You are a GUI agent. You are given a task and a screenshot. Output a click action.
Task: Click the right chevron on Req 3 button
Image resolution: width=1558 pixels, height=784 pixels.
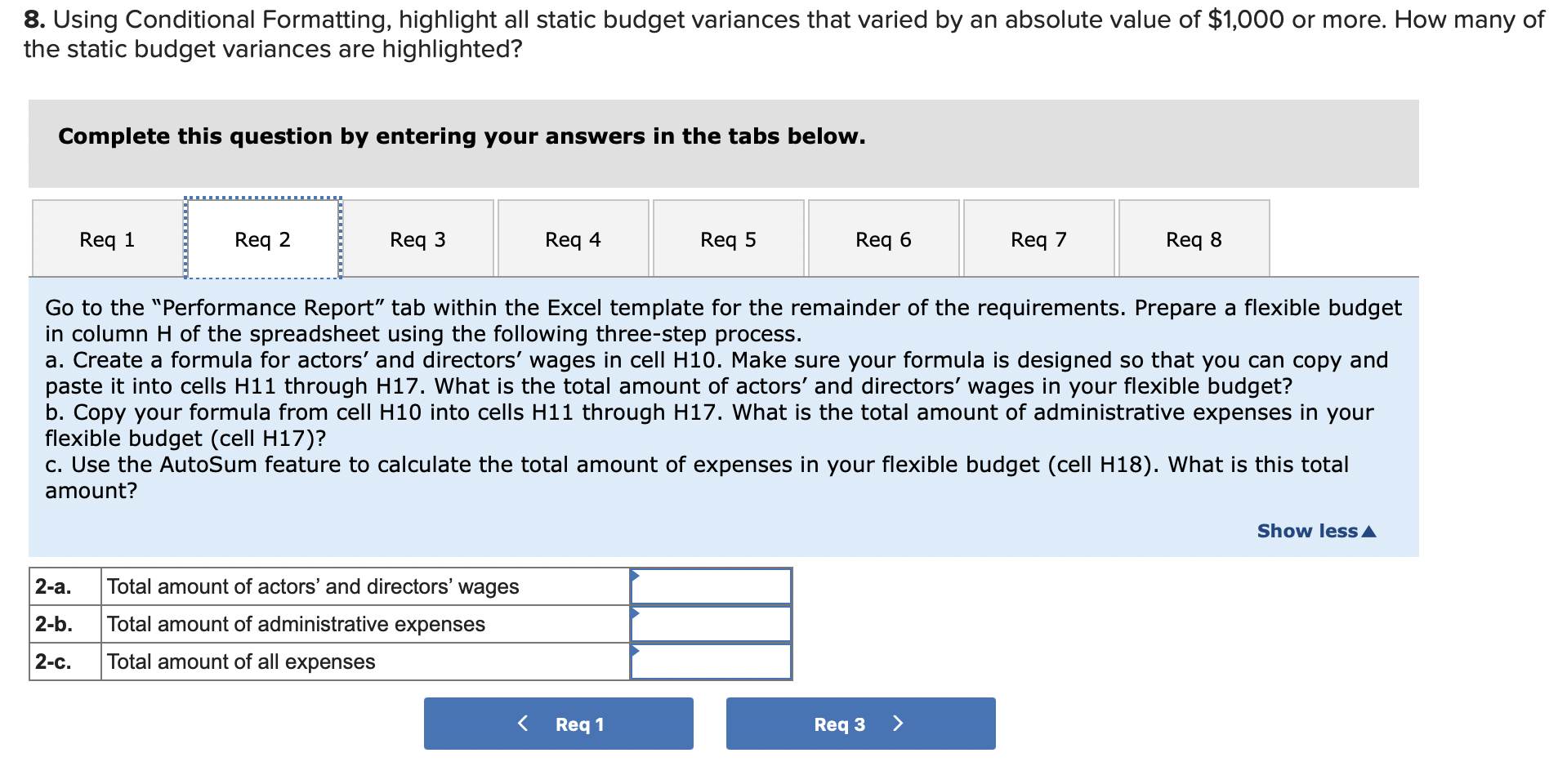(897, 723)
